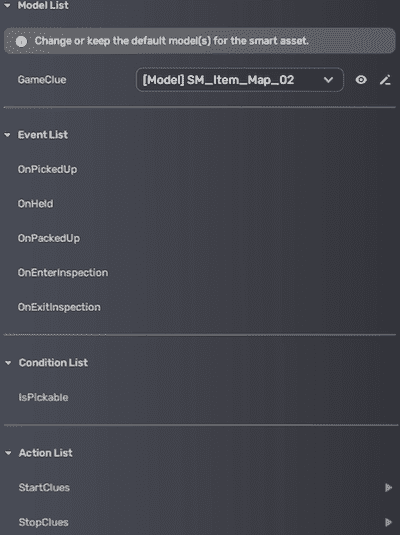Click the StopClues action label
Viewport: 400px width, 535px height.
click(43, 522)
